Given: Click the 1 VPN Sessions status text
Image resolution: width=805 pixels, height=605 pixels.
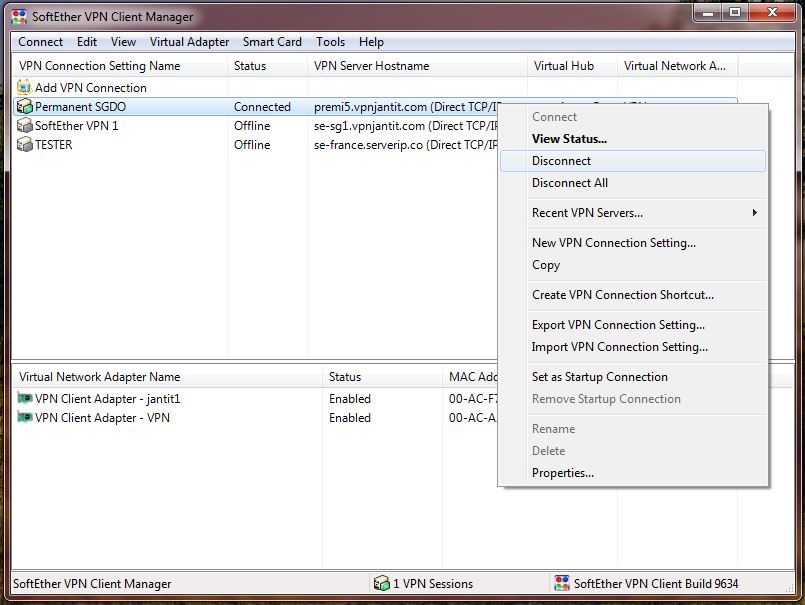Looking at the screenshot, I should [x=433, y=583].
